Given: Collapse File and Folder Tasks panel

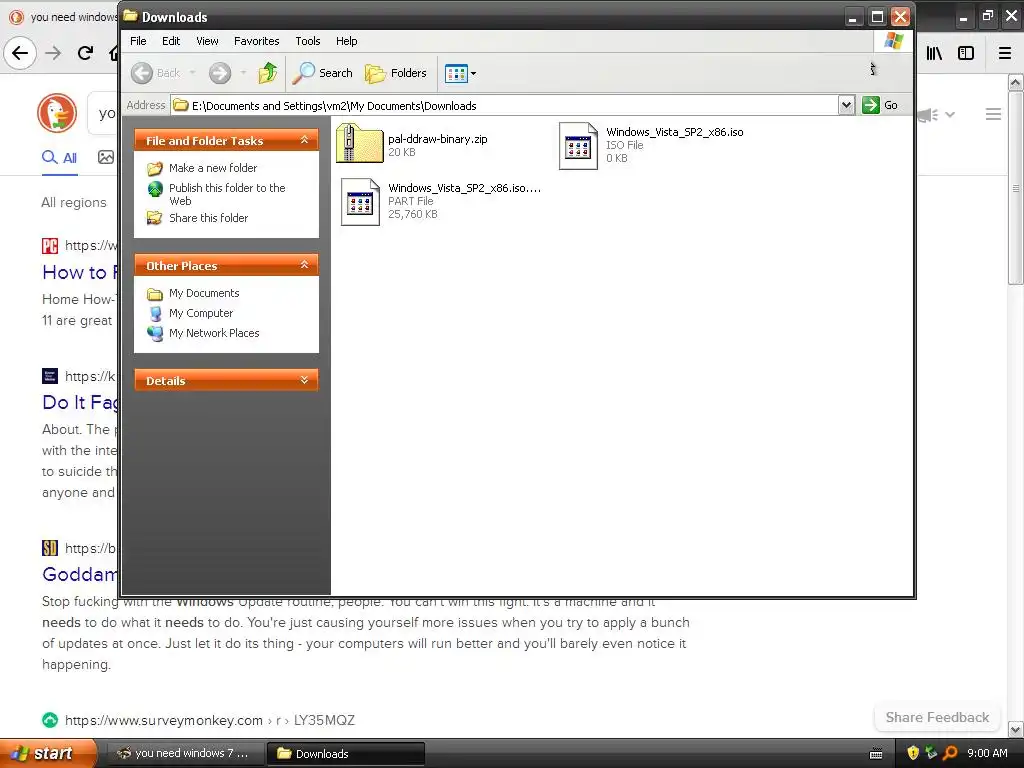Looking at the screenshot, I should click(x=304, y=140).
